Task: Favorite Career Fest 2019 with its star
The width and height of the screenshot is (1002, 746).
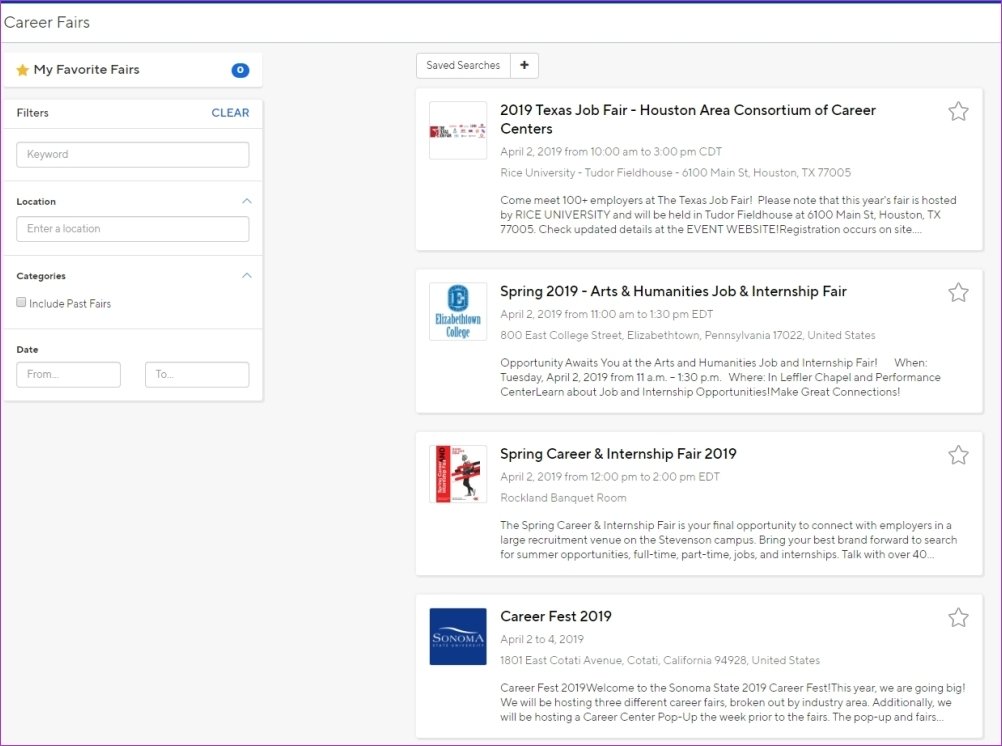Action: point(958,617)
